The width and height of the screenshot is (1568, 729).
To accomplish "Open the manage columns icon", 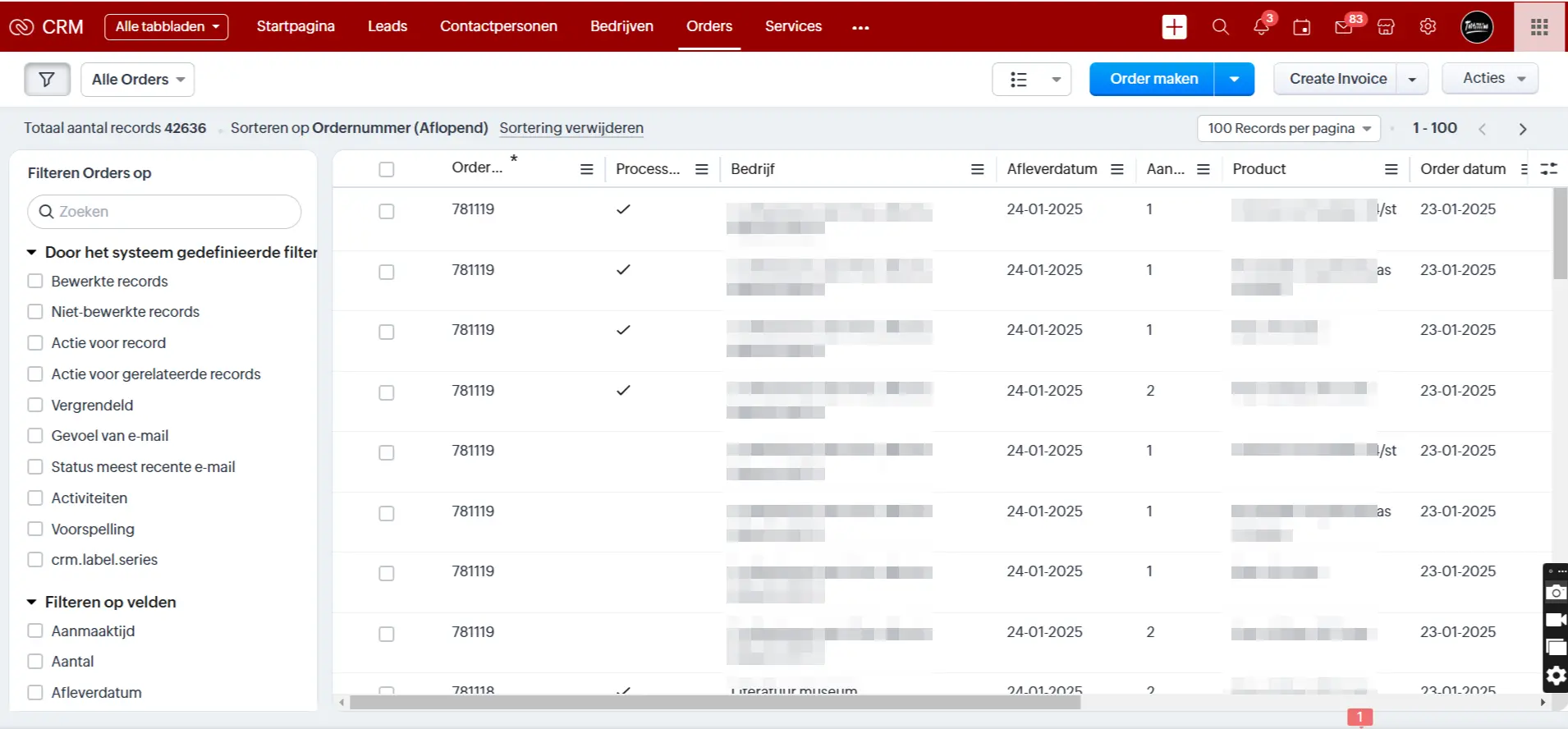I will [x=1549, y=169].
